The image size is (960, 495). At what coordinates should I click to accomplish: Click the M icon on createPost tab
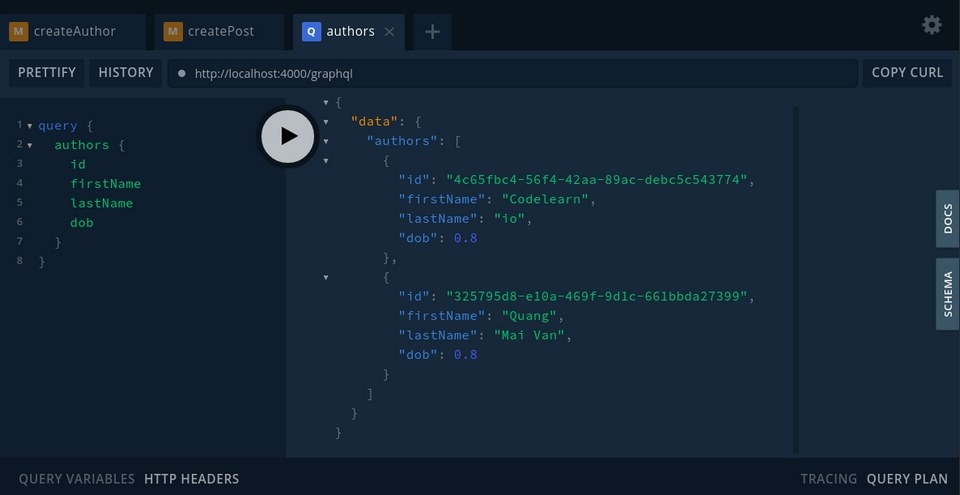(x=173, y=32)
